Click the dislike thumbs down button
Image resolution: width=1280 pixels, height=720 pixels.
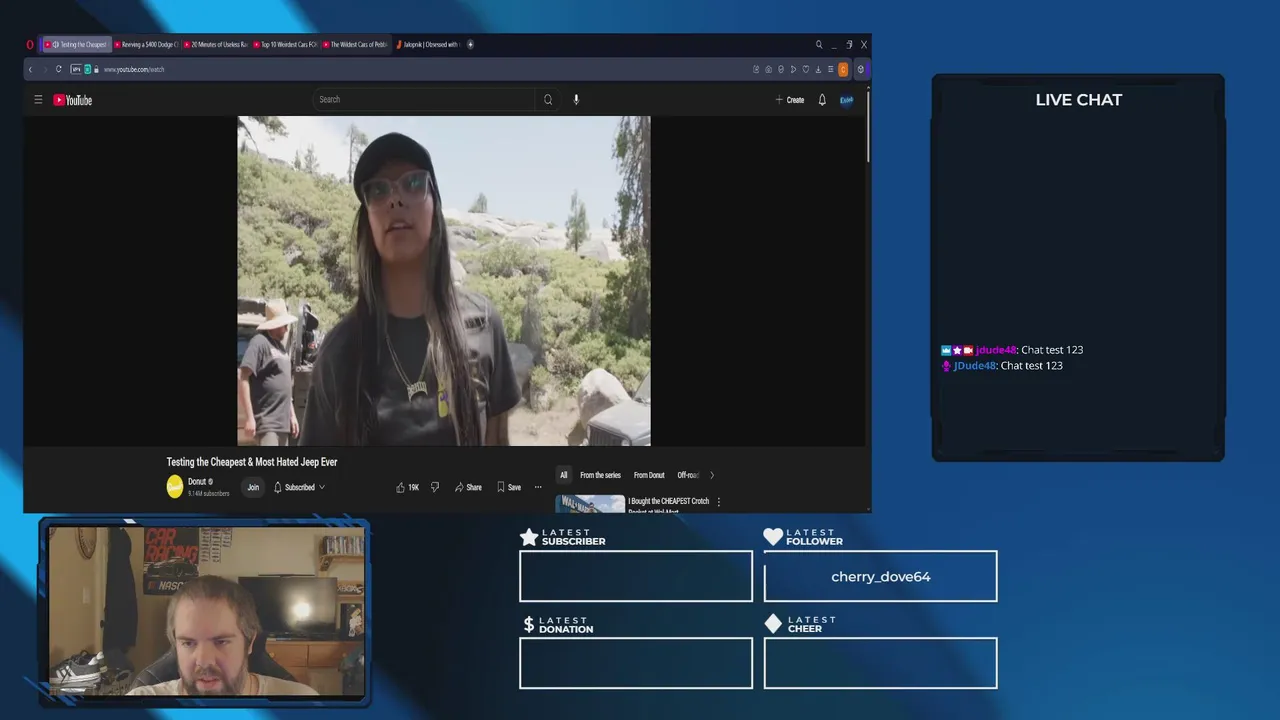tap(435, 487)
